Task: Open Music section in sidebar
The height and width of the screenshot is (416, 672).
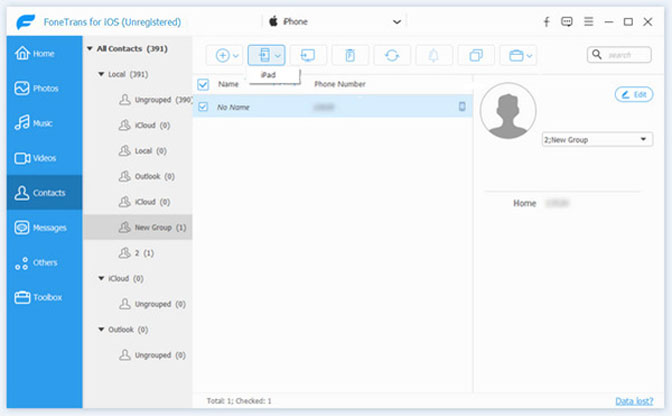Action: coord(45,123)
